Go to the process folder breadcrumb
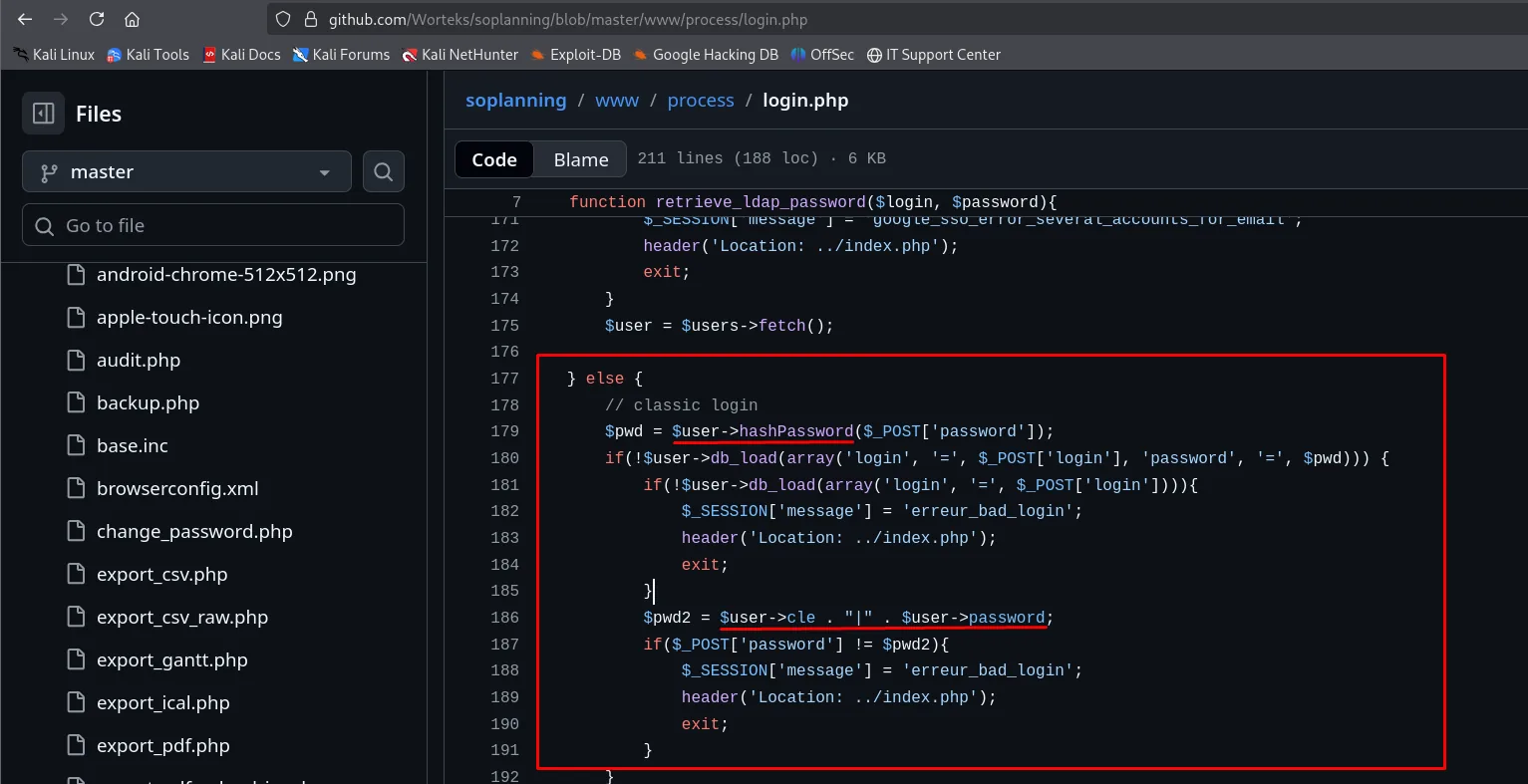The image size is (1528, 784). 701,101
